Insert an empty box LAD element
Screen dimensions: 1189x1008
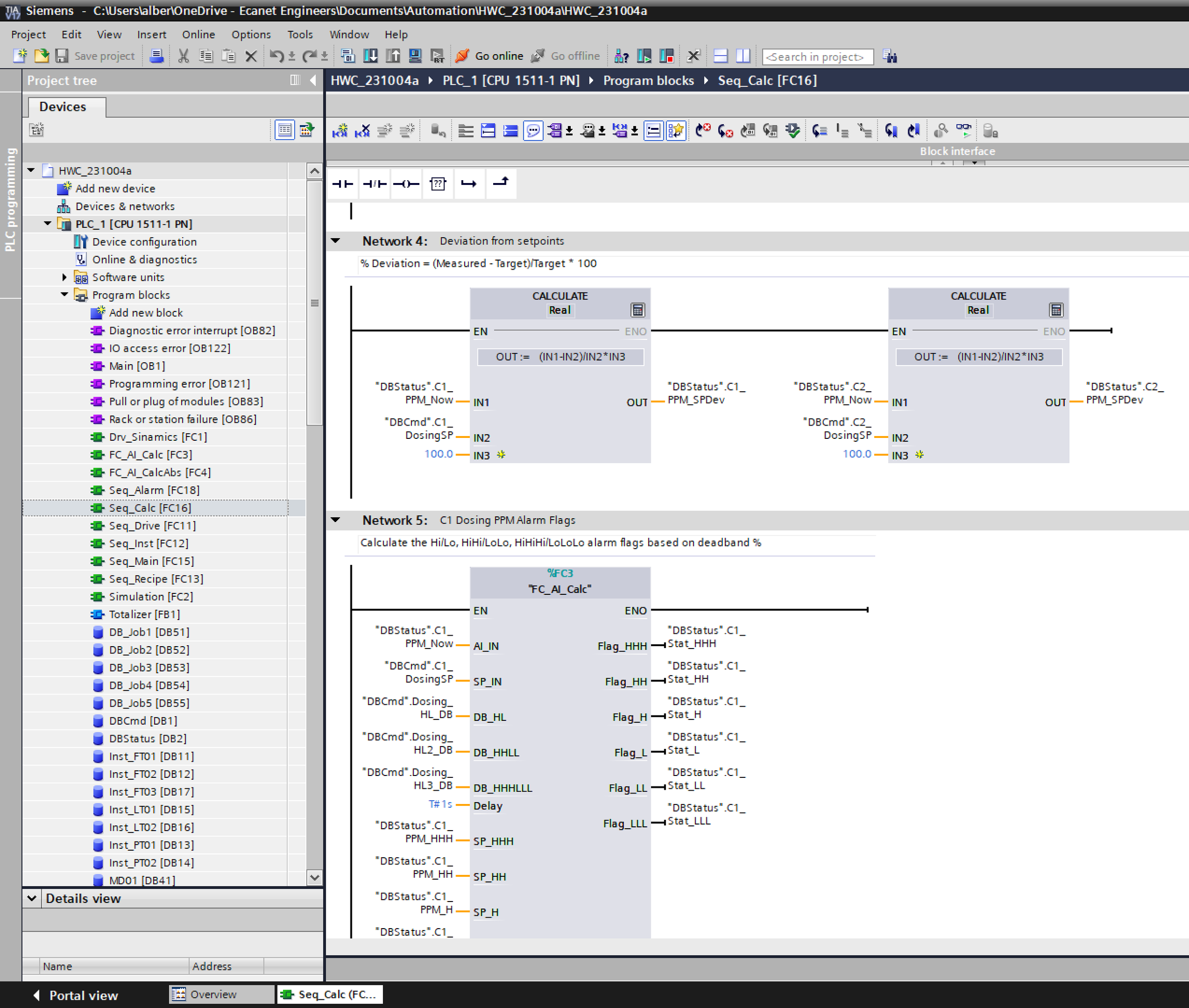coord(438,184)
